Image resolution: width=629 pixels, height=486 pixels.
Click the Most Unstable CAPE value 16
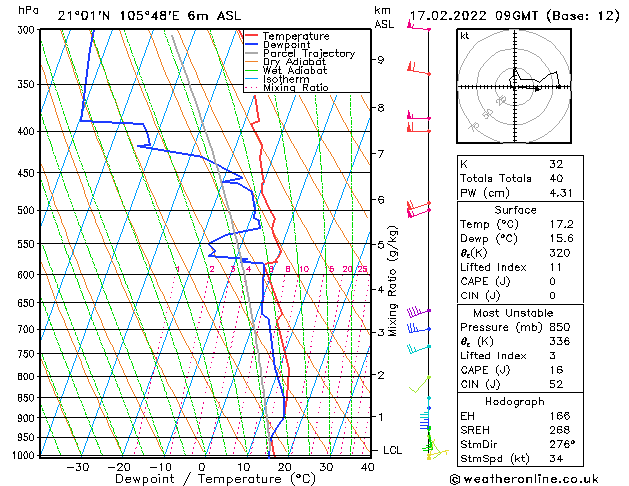click(556, 370)
